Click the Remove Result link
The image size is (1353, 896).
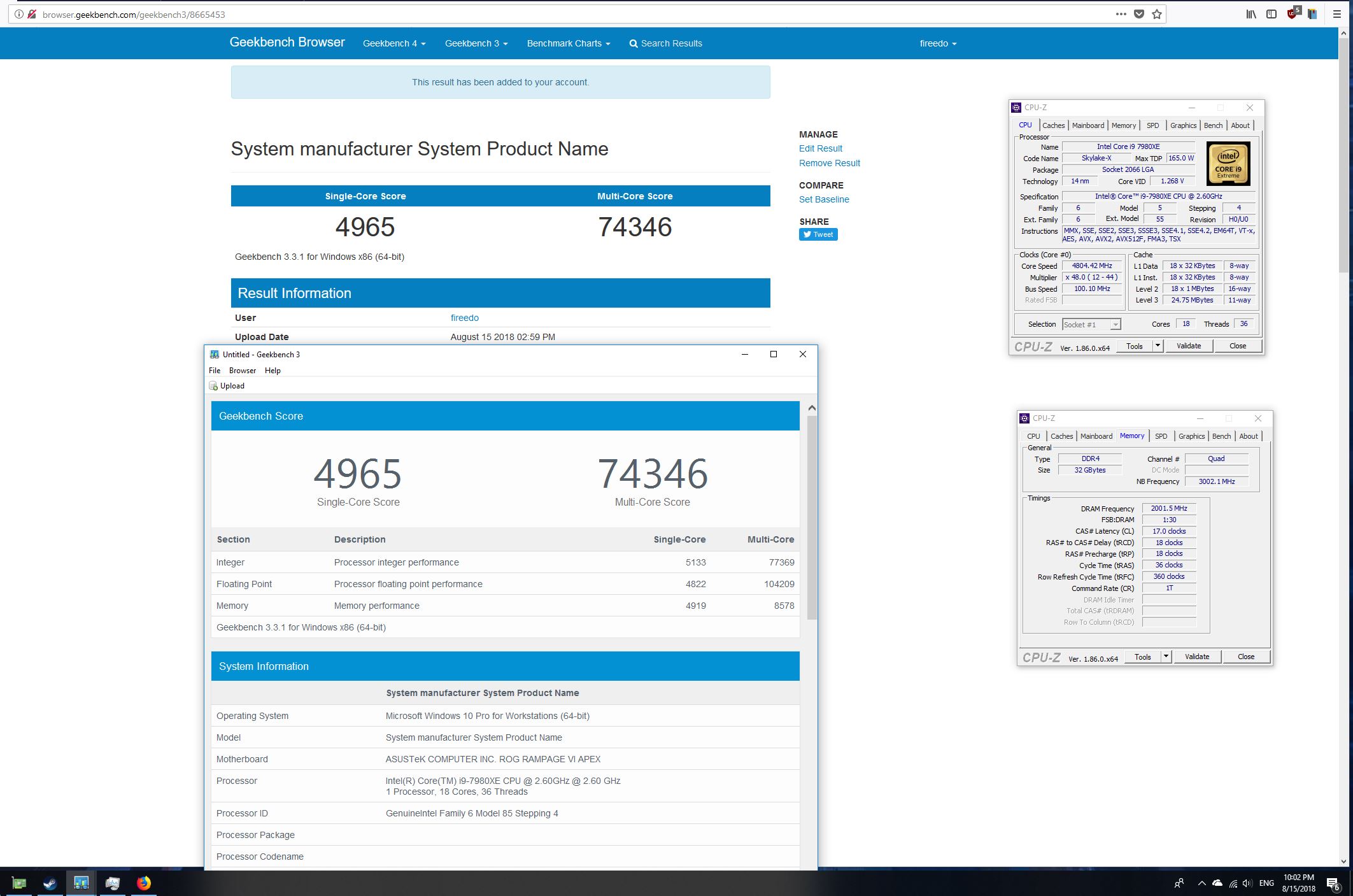[x=829, y=163]
